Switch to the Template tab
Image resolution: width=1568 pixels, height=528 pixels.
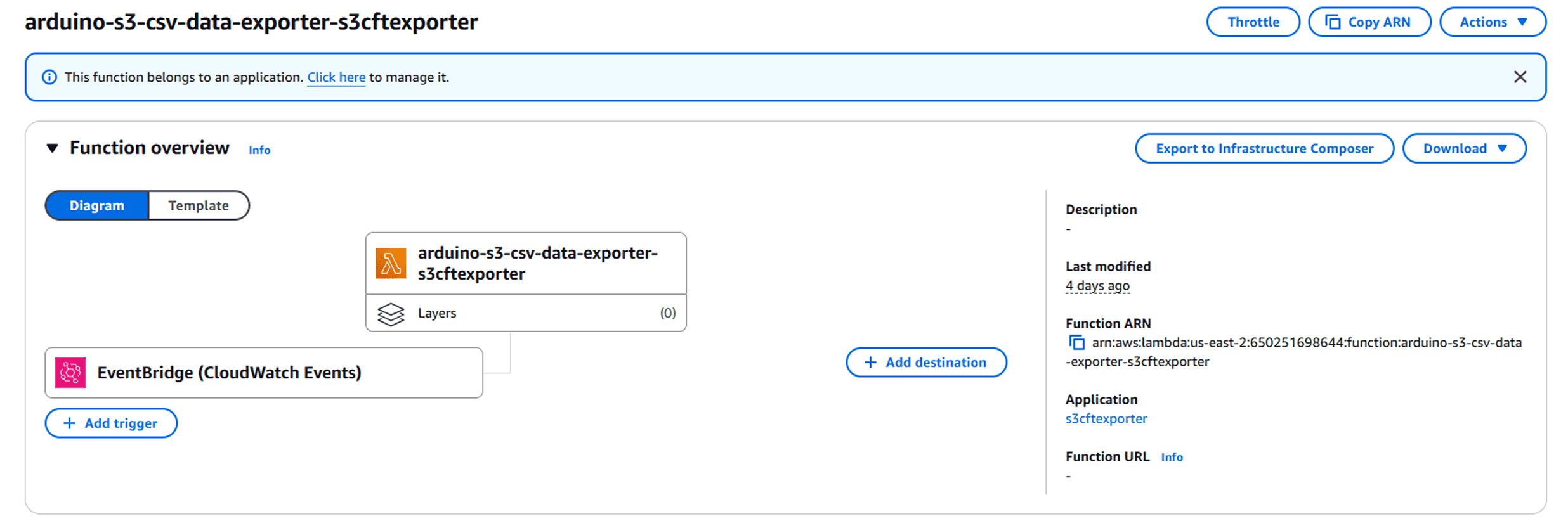199,205
